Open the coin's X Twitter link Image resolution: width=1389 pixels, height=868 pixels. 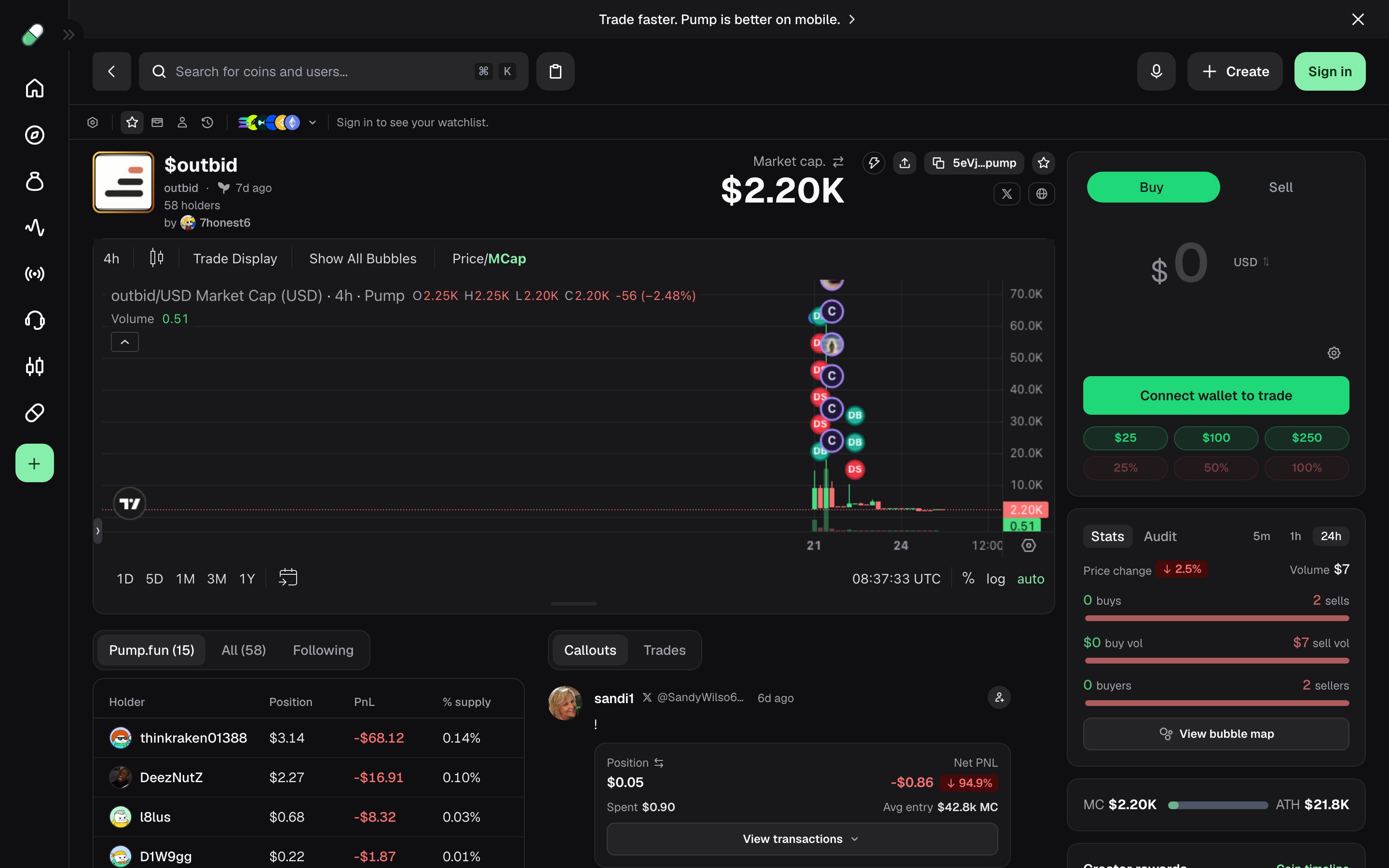(x=1007, y=194)
